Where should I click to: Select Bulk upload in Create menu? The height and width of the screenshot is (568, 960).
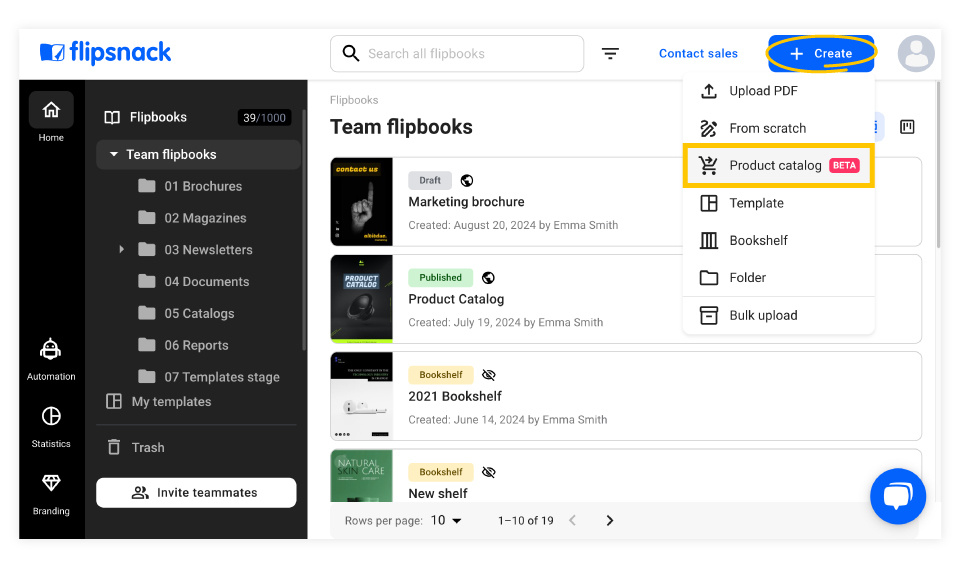[778, 316]
